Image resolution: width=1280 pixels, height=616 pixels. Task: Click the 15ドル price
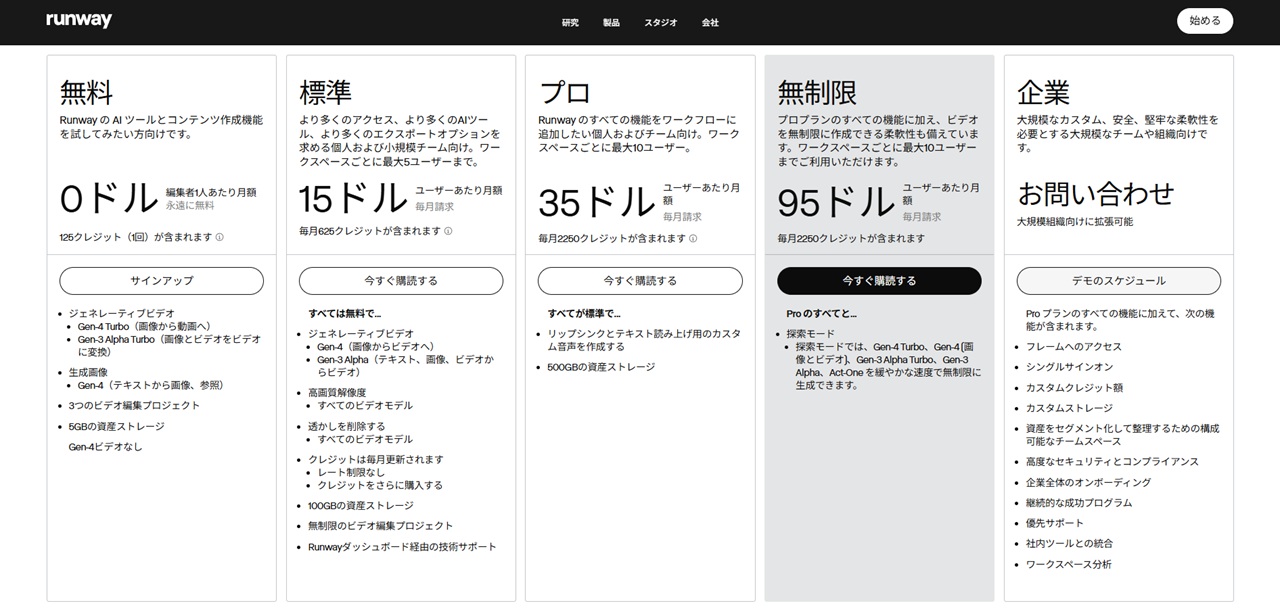pyautogui.click(x=353, y=199)
